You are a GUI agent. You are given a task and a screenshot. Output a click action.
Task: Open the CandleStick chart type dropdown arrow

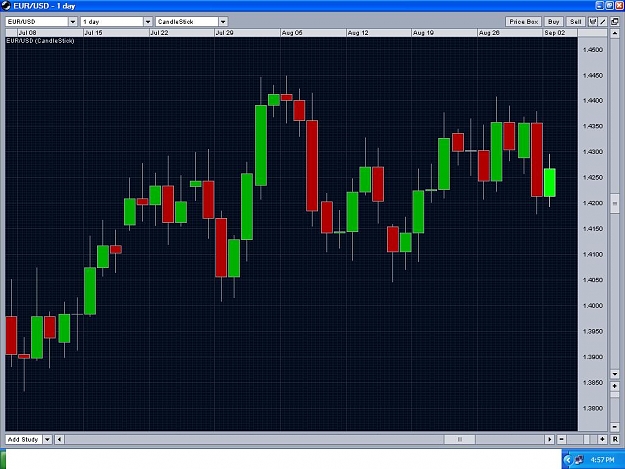(x=223, y=22)
